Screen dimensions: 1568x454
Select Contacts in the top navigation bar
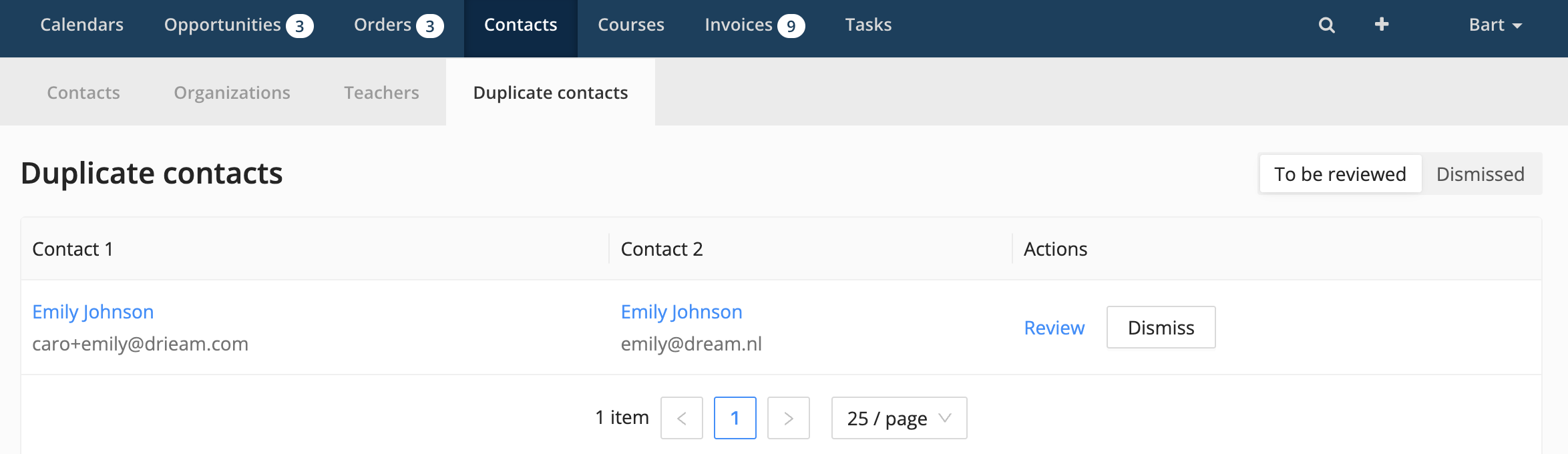[x=521, y=28]
